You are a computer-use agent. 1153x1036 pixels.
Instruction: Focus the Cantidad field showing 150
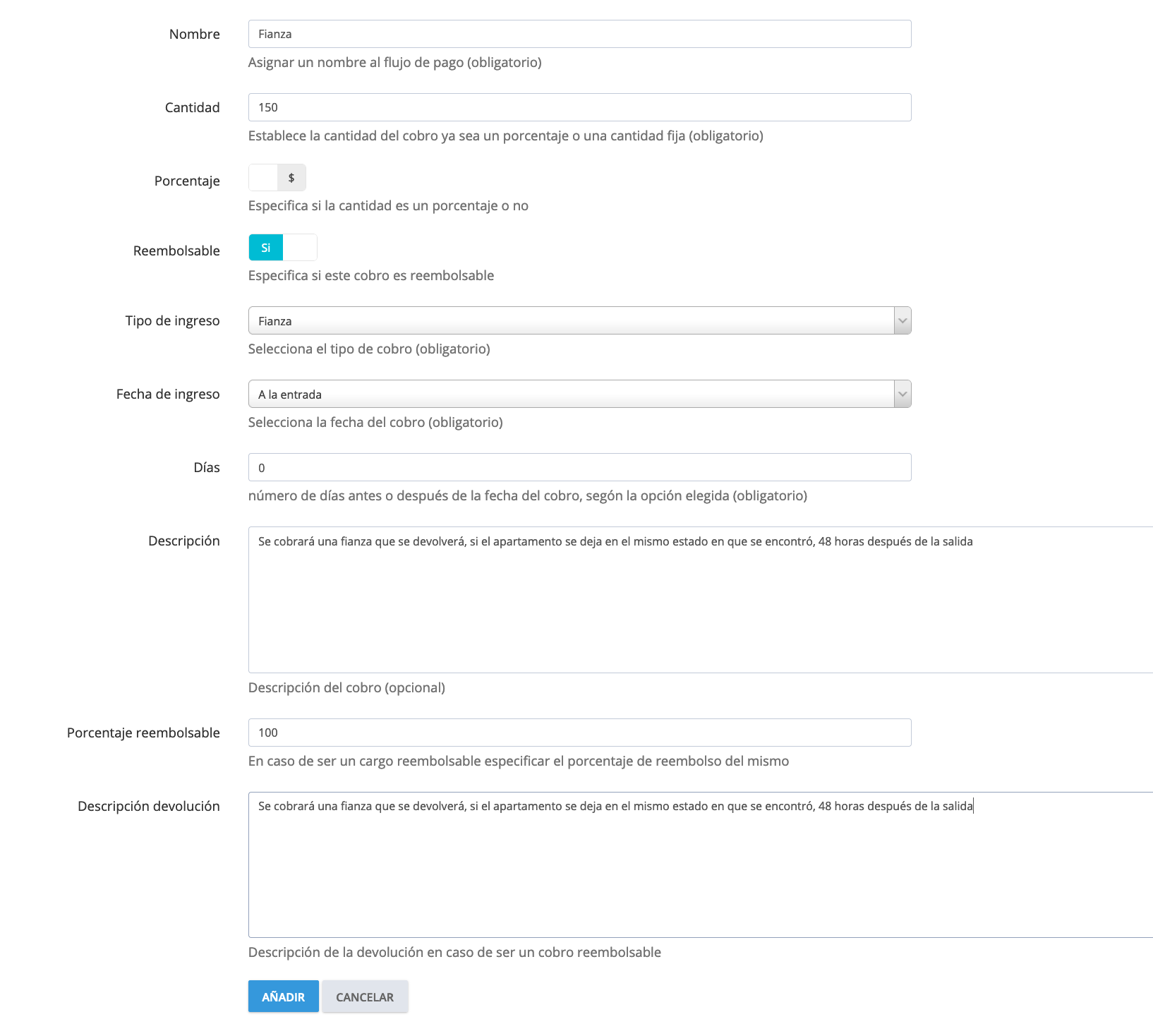[579, 107]
